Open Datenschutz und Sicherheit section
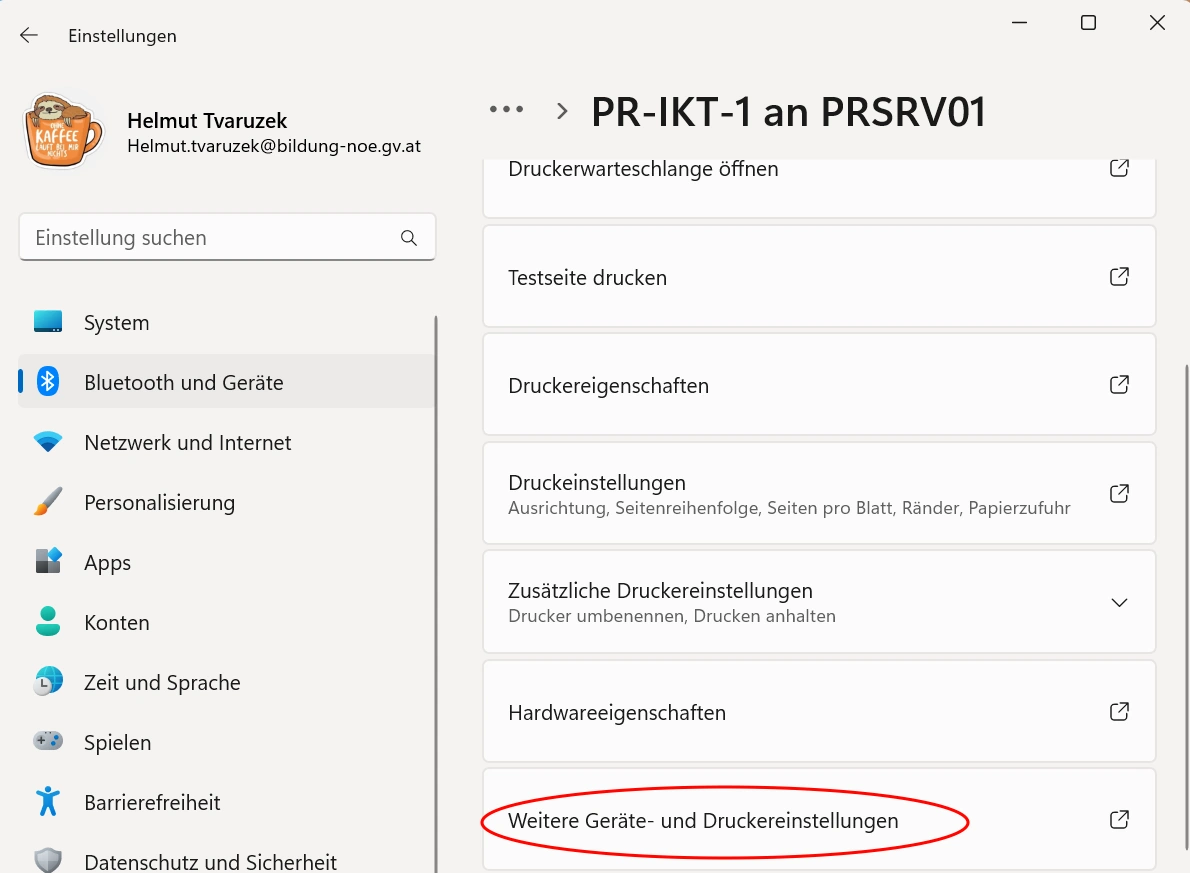Screen dimensions: 1190x873 (x=210, y=861)
